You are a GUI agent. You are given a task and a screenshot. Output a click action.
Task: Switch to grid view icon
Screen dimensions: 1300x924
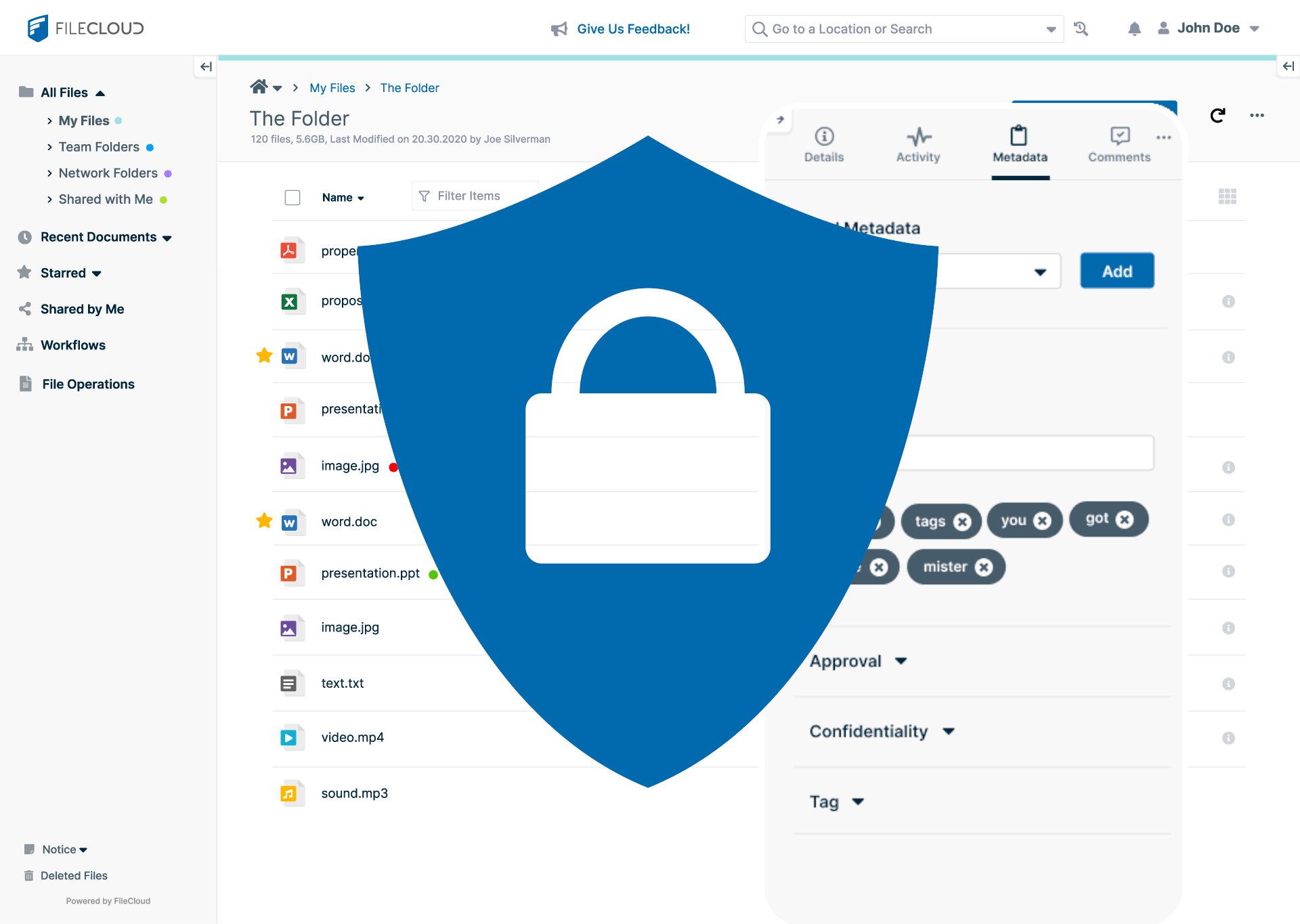[1227, 196]
